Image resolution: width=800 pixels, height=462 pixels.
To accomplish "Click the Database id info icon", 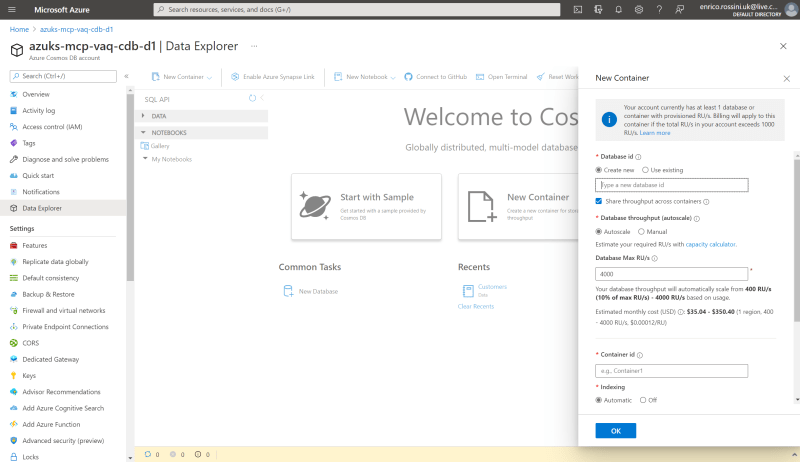I will [638, 157].
